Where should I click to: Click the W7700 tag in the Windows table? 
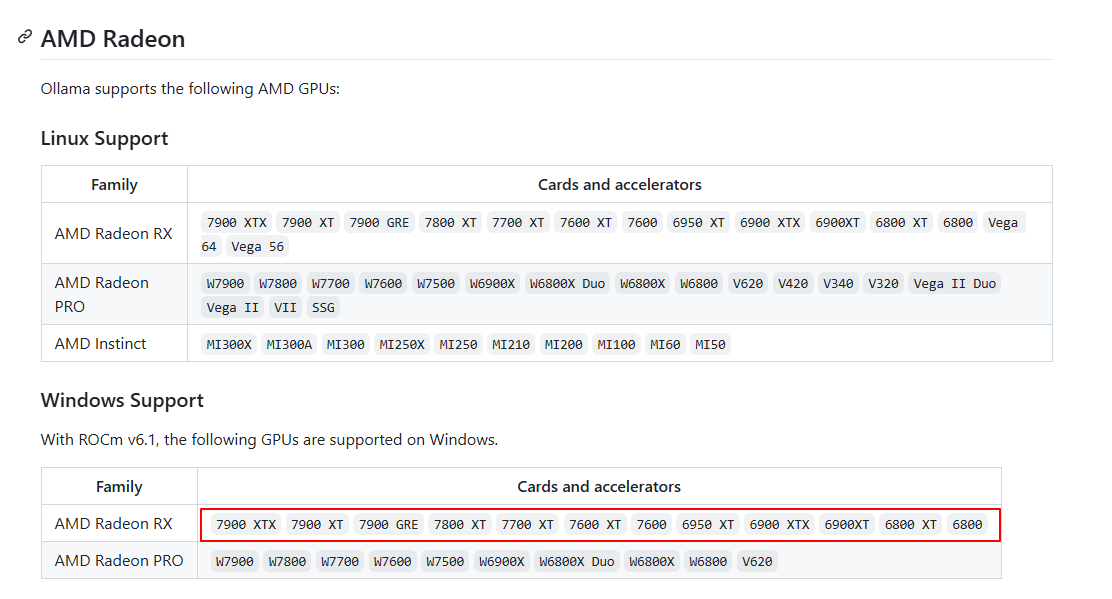click(x=340, y=561)
